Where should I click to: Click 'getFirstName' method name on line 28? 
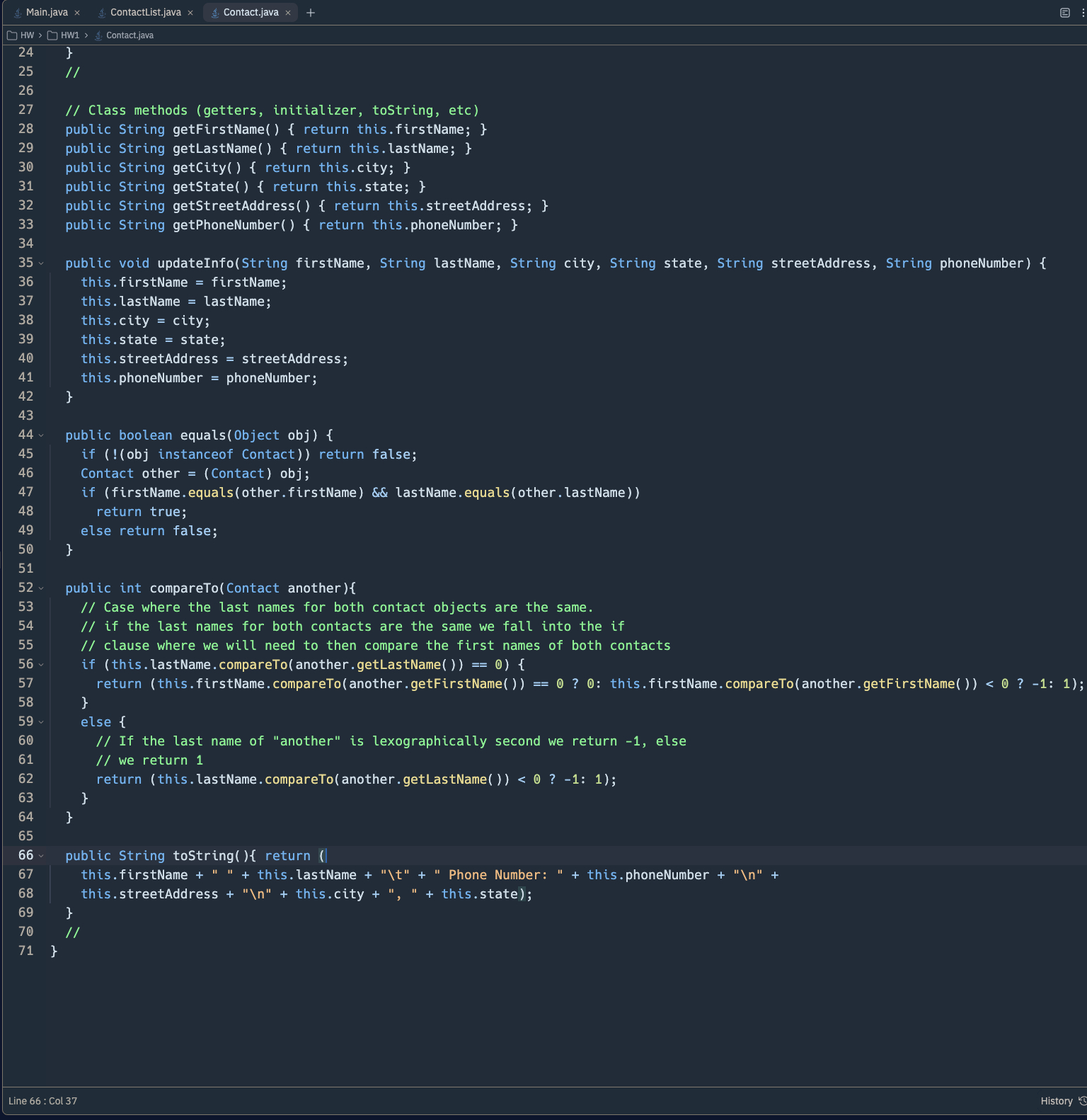click(219, 130)
